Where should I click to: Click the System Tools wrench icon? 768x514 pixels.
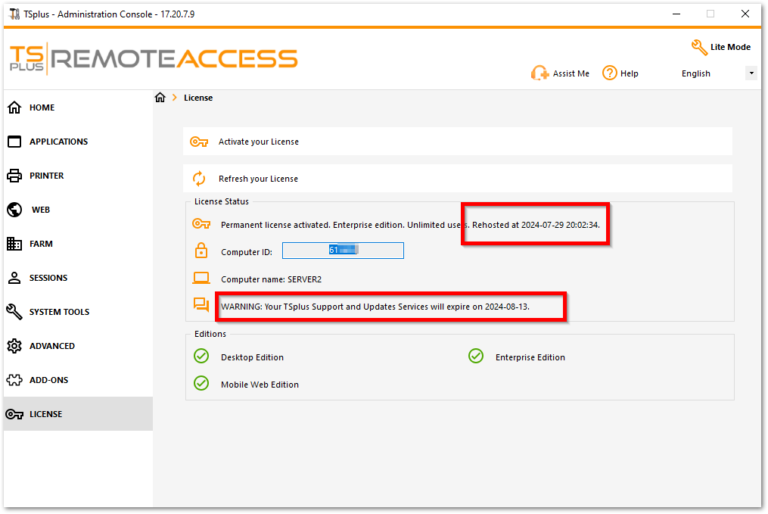pos(14,312)
